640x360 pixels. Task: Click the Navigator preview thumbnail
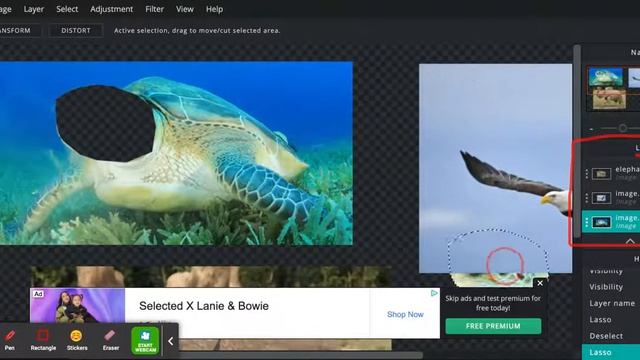tap(613, 88)
